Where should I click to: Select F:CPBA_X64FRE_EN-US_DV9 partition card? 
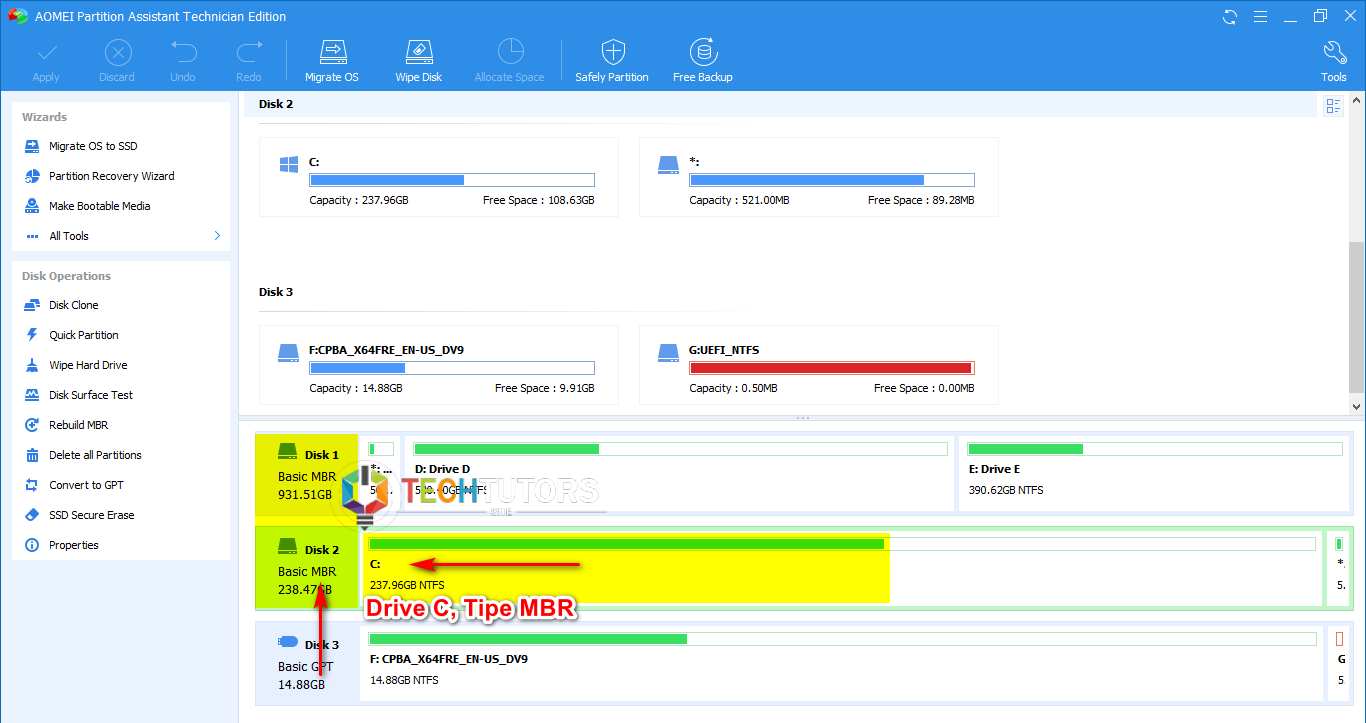coord(439,365)
